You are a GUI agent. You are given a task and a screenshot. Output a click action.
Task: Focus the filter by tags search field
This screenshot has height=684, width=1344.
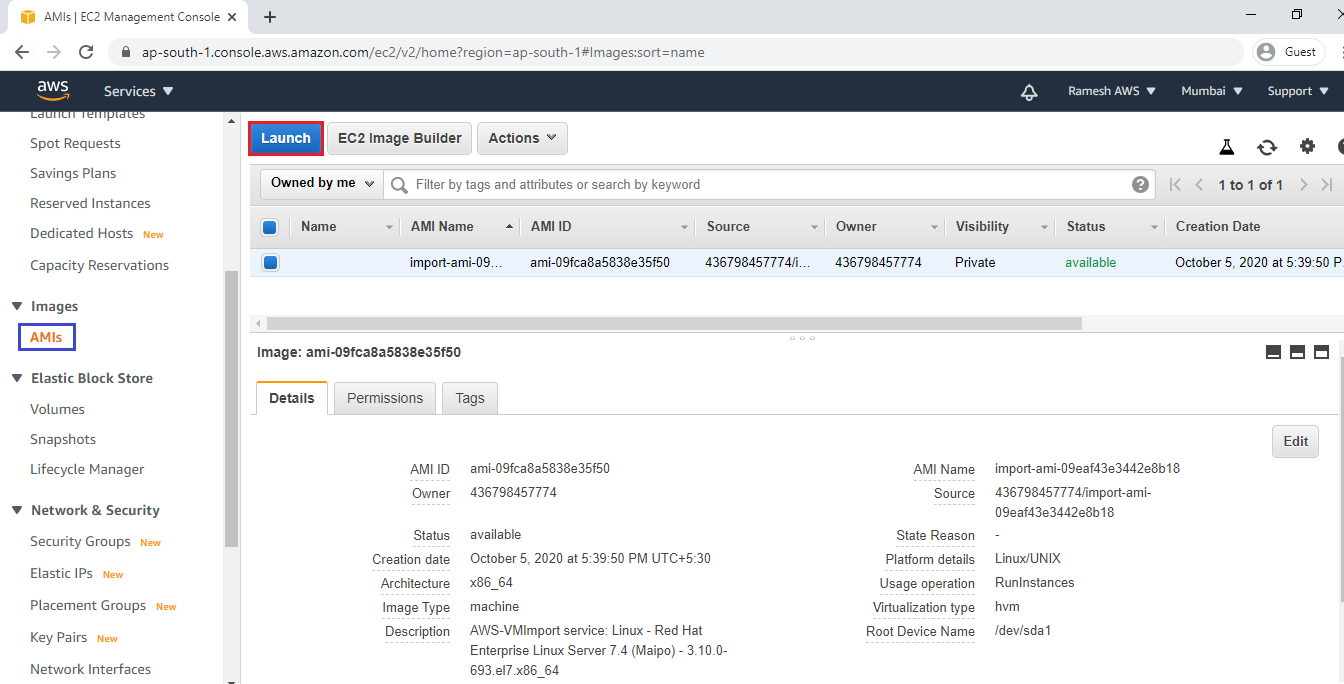click(x=770, y=184)
